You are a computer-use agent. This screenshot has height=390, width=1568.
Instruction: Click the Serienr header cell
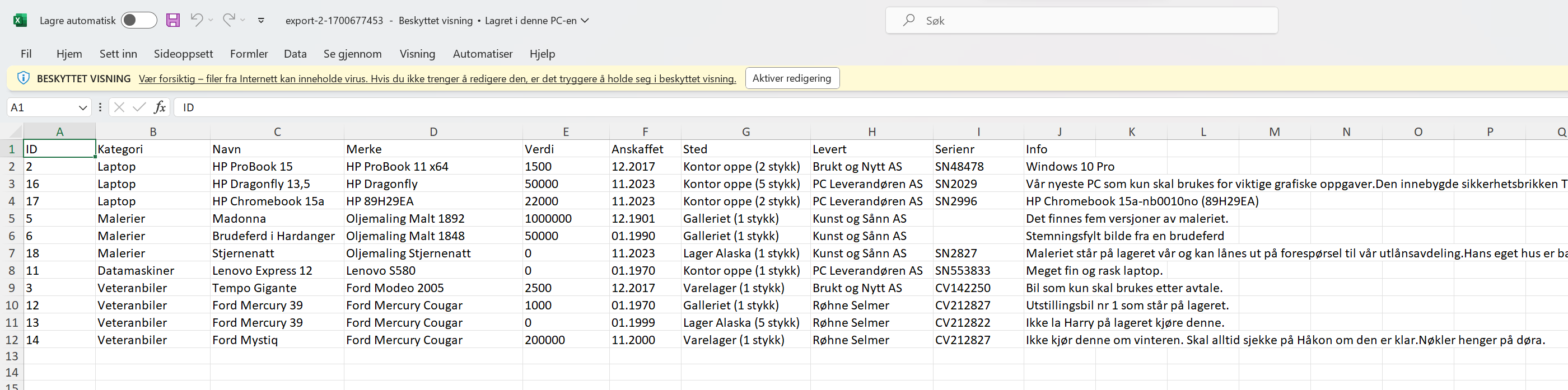tap(978, 149)
